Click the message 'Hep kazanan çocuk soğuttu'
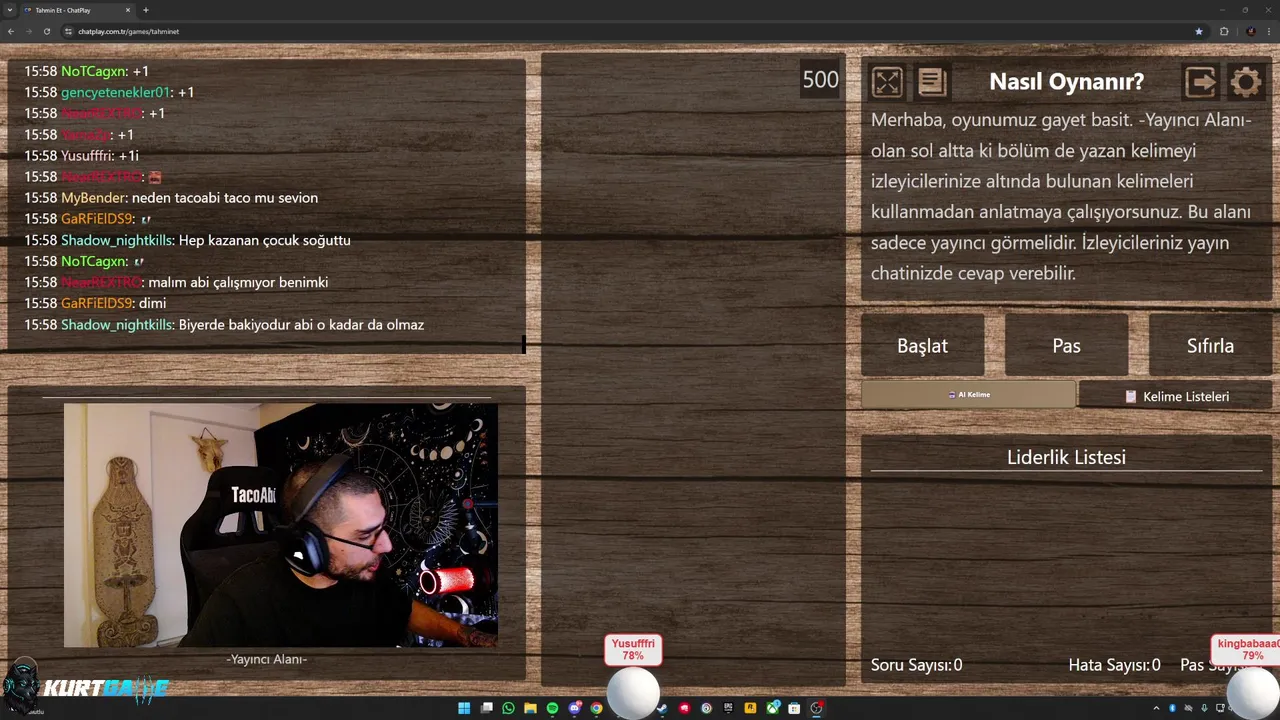This screenshot has height=720, width=1280. [x=264, y=240]
